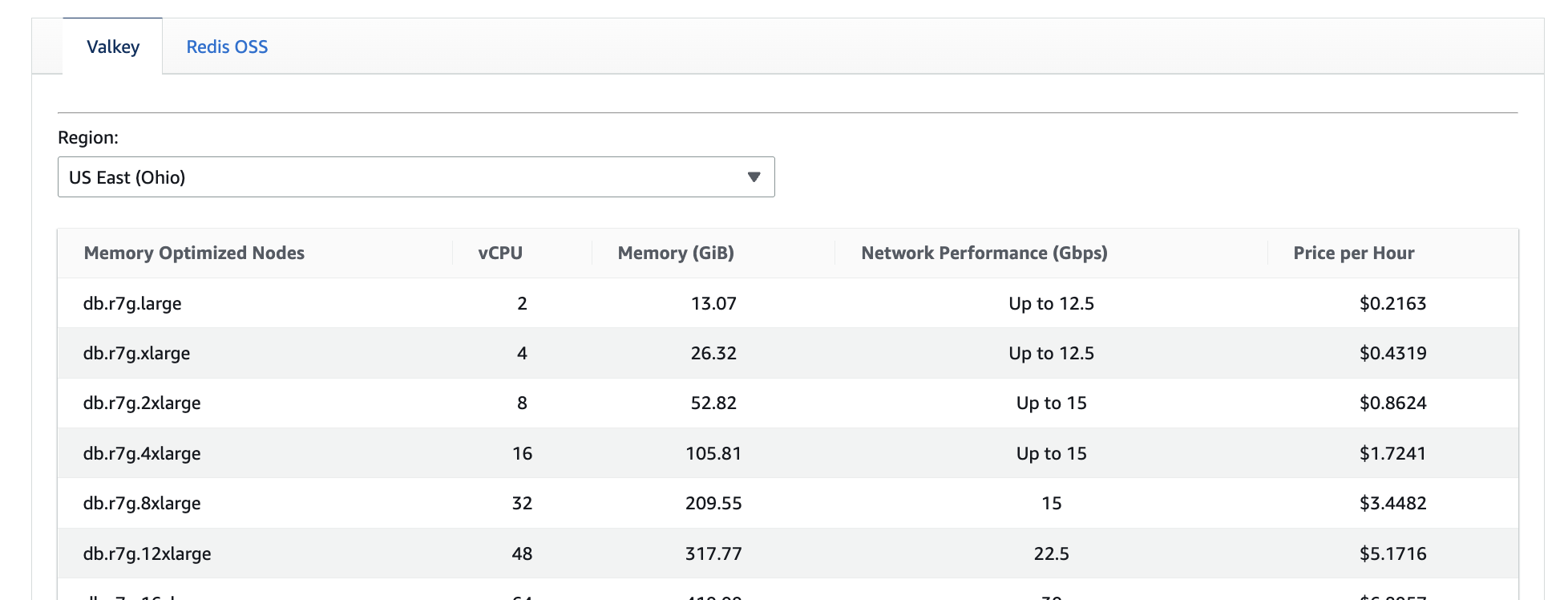
Task: Switch to the Redis OSS tab
Action: 227,47
